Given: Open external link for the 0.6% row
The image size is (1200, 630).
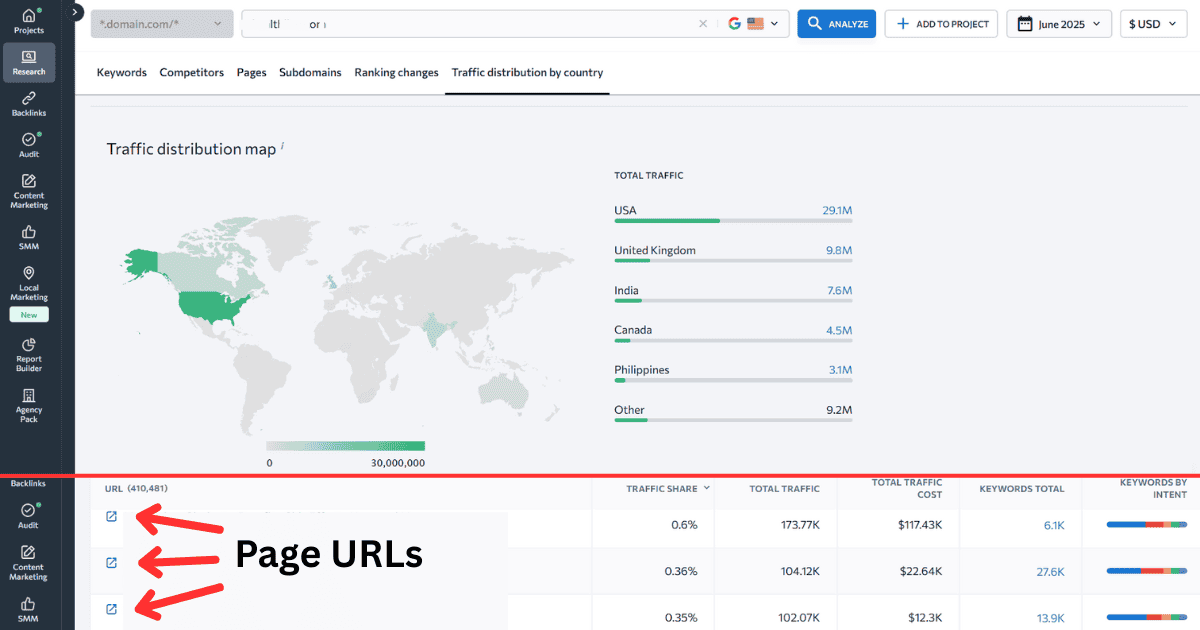Looking at the screenshot, I should [x=111, y=517].
